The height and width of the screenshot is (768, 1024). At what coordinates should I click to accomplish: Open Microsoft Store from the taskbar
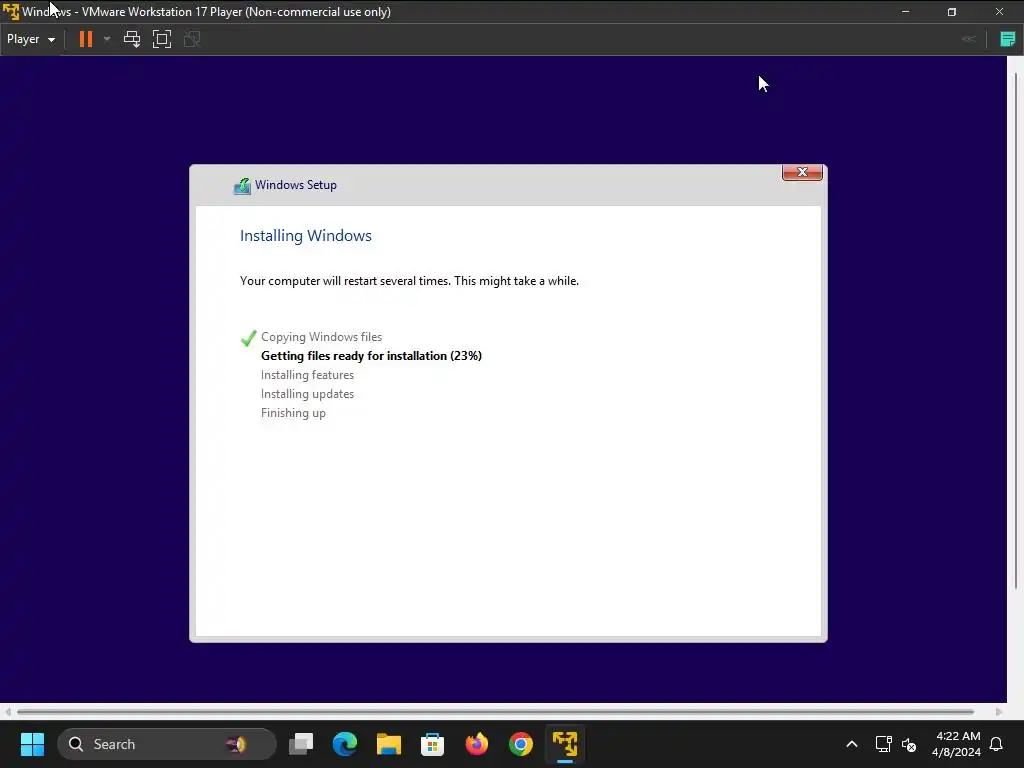(432, 744)
